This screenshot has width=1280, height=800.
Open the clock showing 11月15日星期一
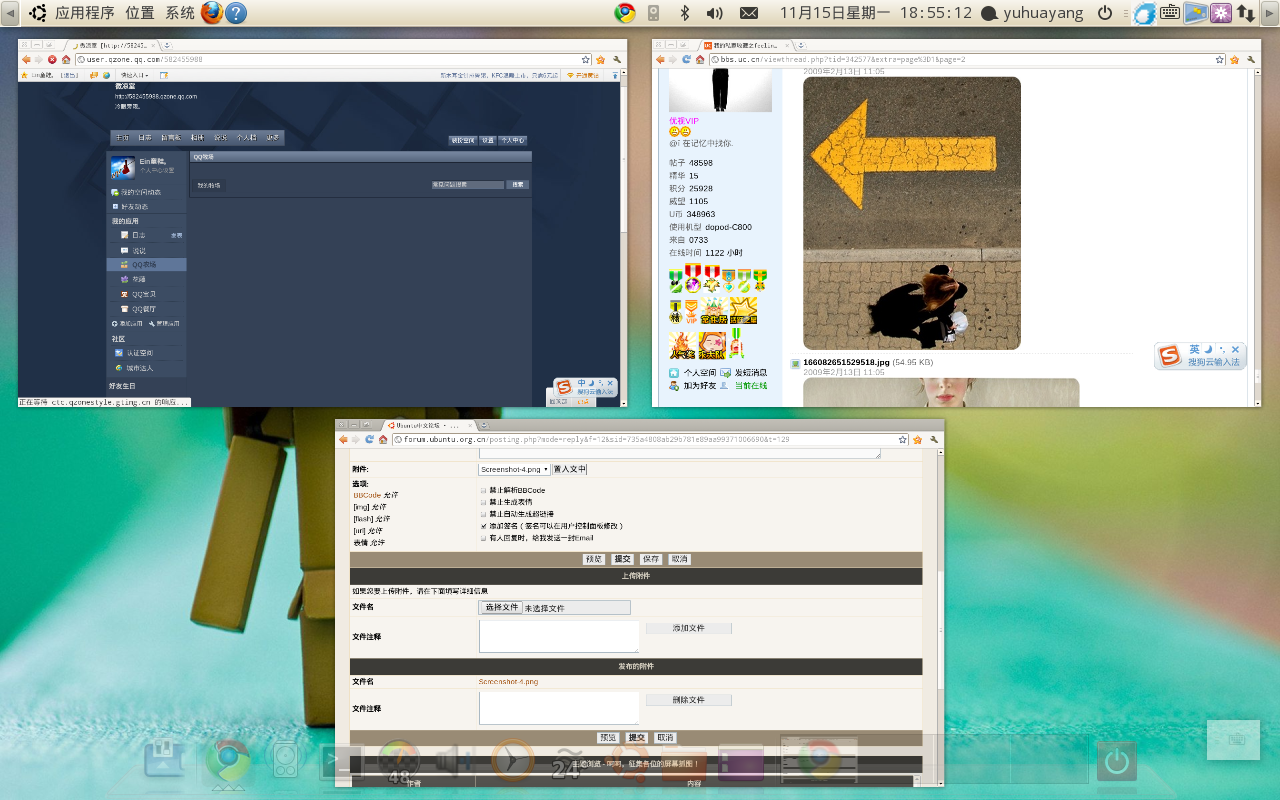click(x=875, y=13)
